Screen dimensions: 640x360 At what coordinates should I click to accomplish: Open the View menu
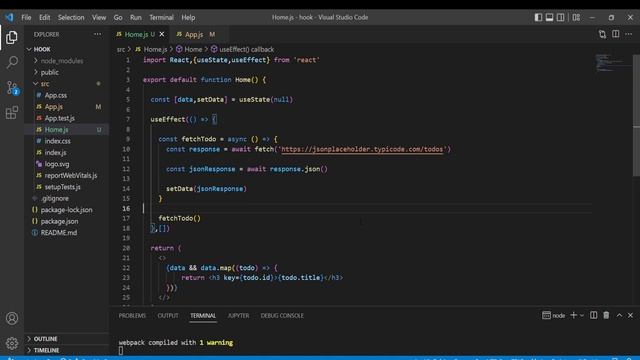[x=99, y=17]
